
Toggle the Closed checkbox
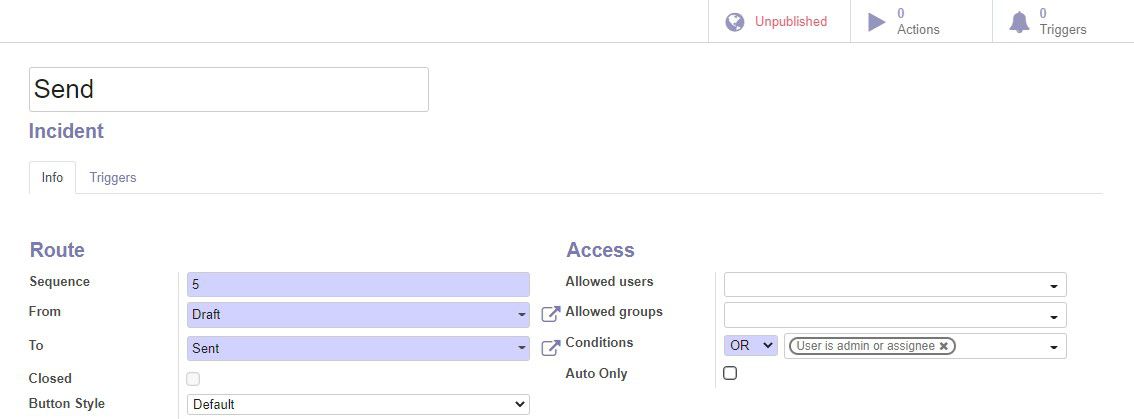[193, 378]
